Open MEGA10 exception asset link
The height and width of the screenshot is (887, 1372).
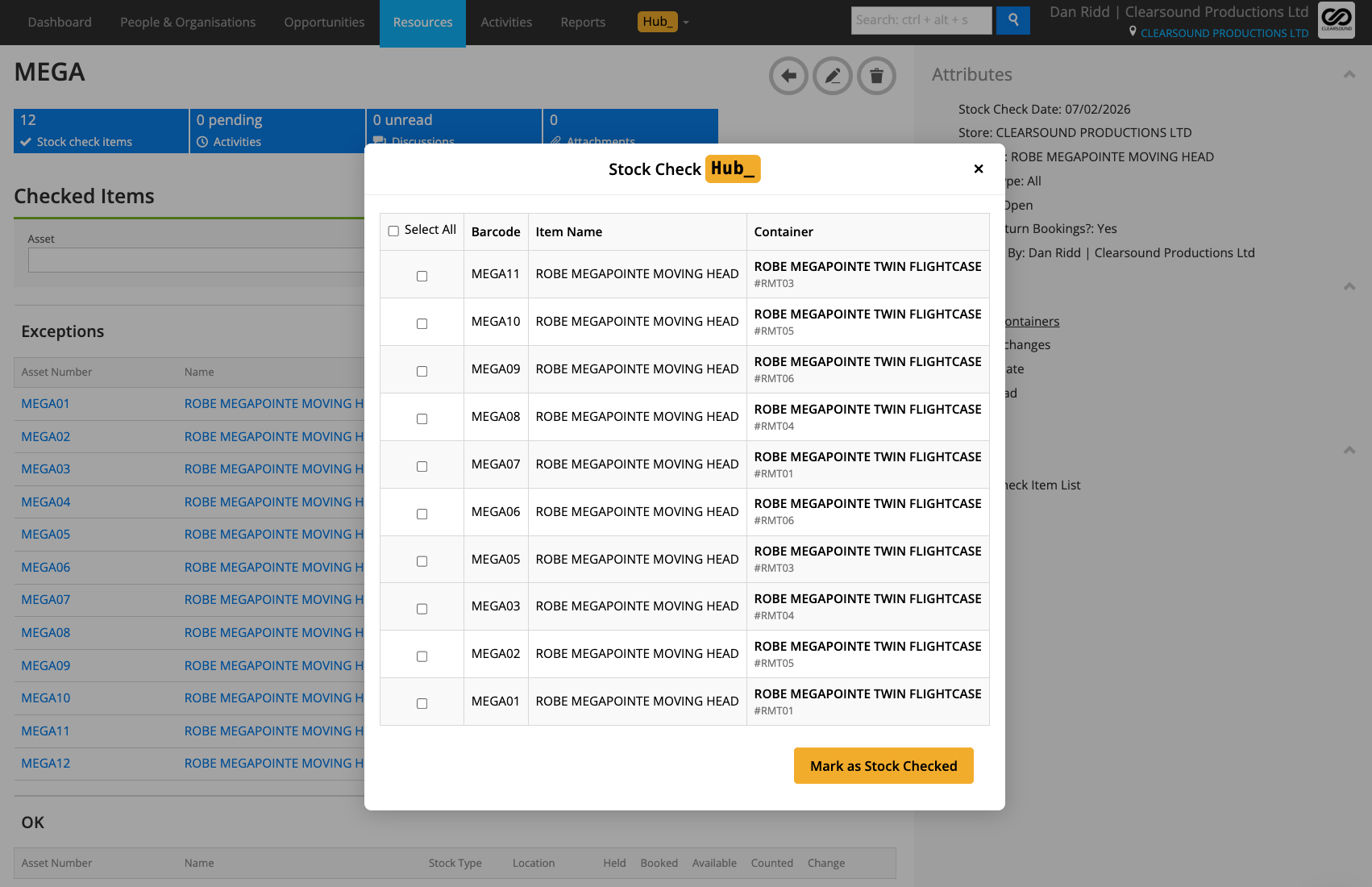coord(45,698)
